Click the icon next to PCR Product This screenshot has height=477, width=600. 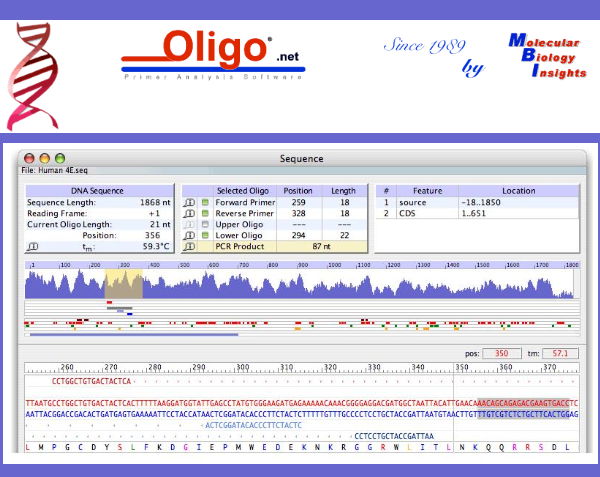189,246
